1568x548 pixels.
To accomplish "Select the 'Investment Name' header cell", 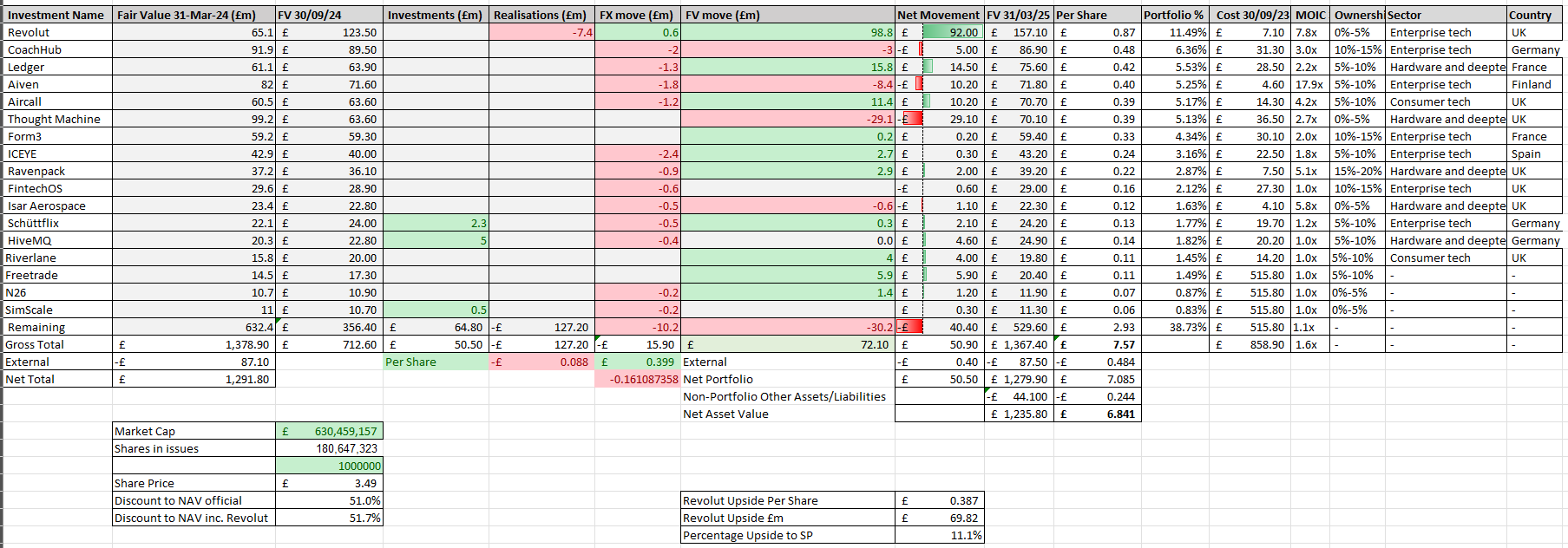I will click(x=57, y=15).
